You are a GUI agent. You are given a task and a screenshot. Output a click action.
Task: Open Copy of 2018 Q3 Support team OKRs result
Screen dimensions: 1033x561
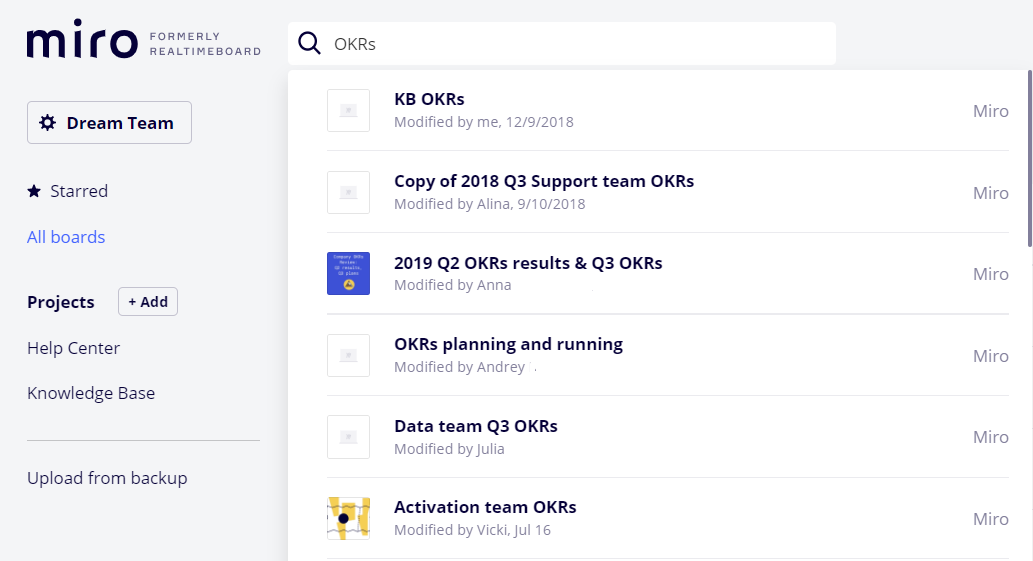[x=544, y=181]
